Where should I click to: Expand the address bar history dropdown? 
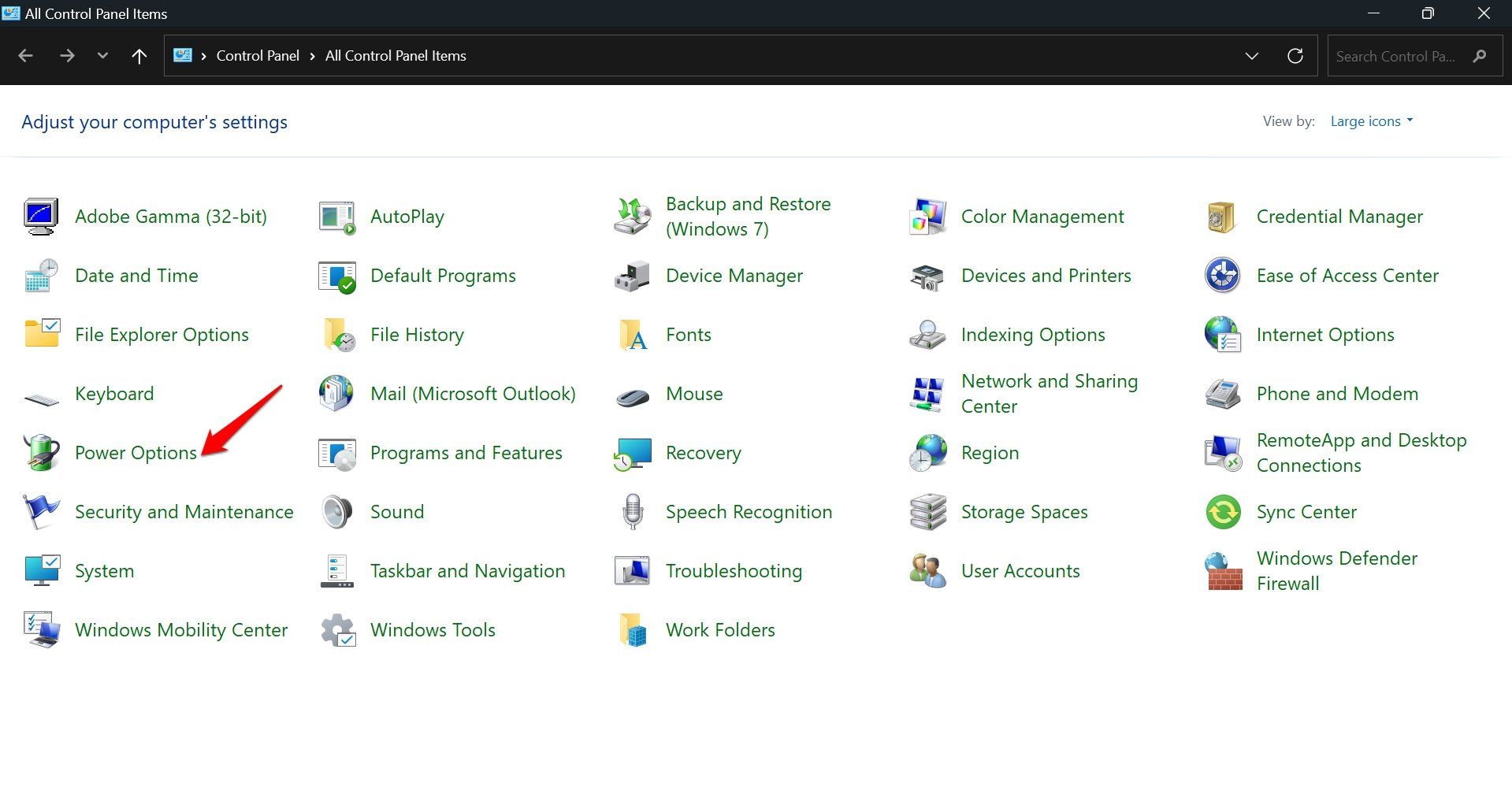1251,56
